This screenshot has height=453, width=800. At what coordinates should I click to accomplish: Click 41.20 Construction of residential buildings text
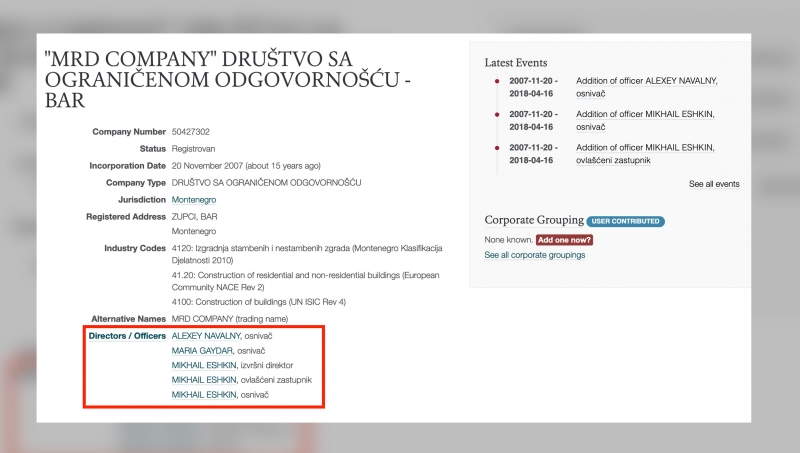(305, 281)
